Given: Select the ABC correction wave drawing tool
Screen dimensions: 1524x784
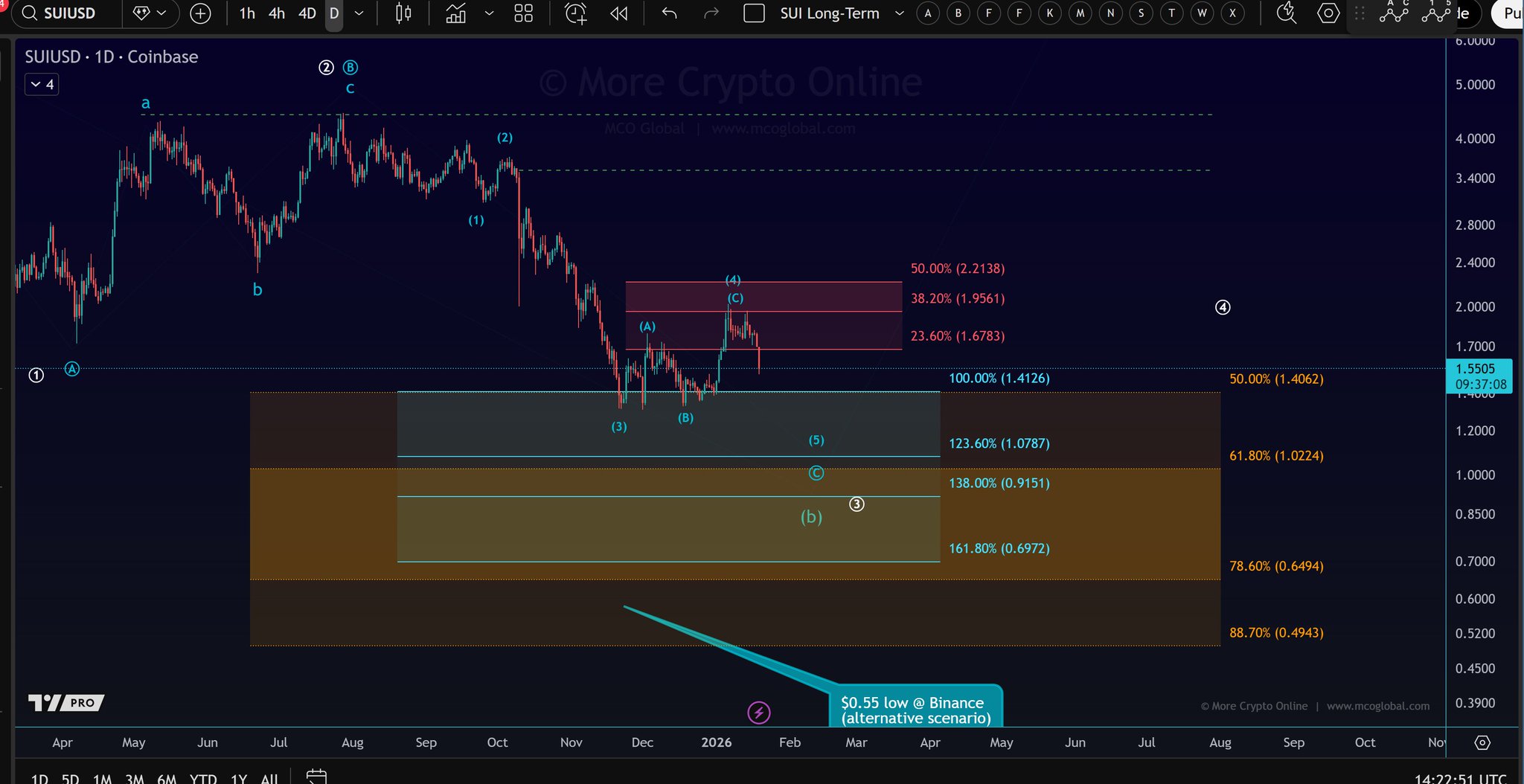Looking at the screenshot, I should [1394, 11].
